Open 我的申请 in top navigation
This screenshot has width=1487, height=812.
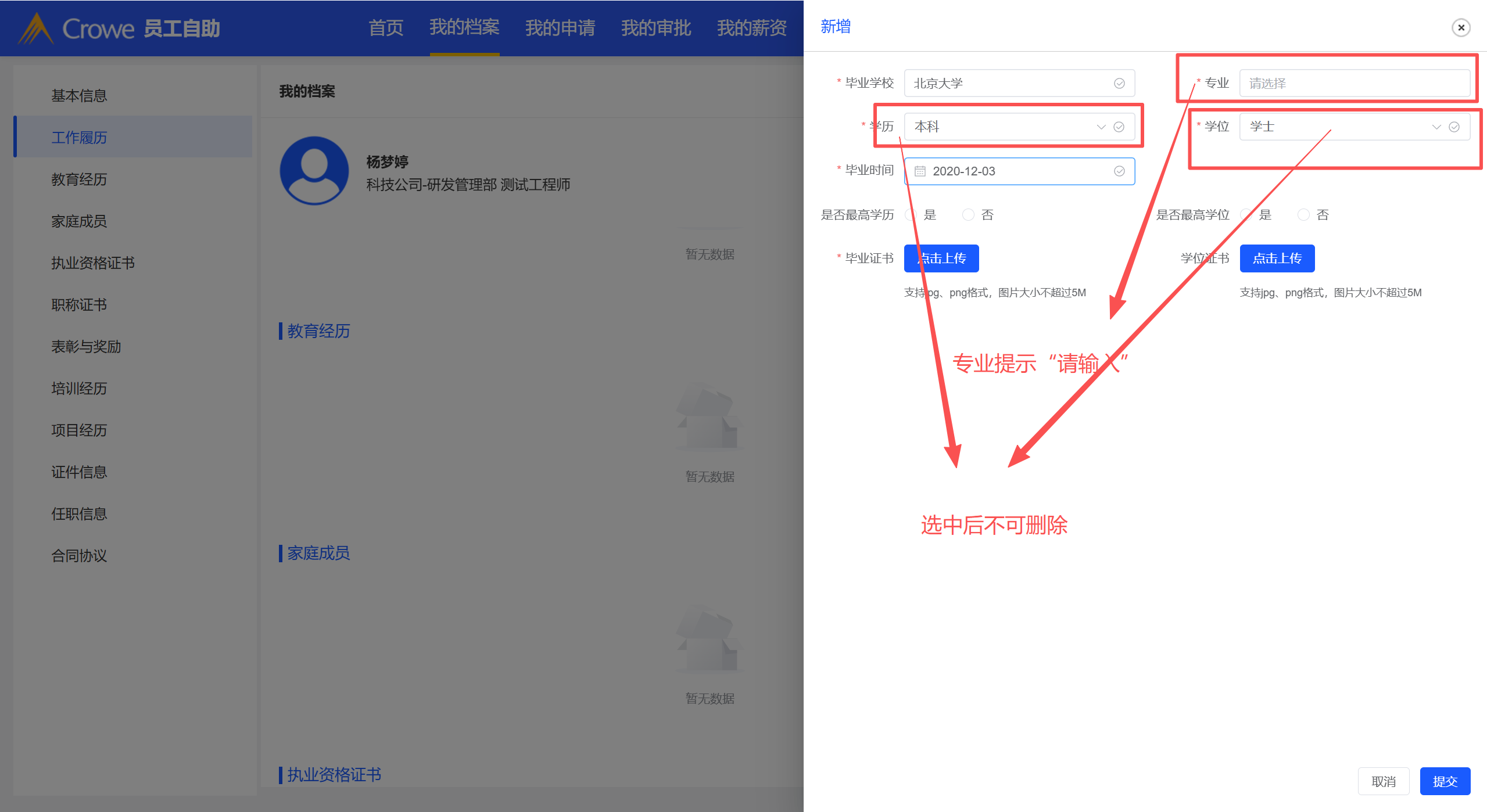tap(560, 27)
